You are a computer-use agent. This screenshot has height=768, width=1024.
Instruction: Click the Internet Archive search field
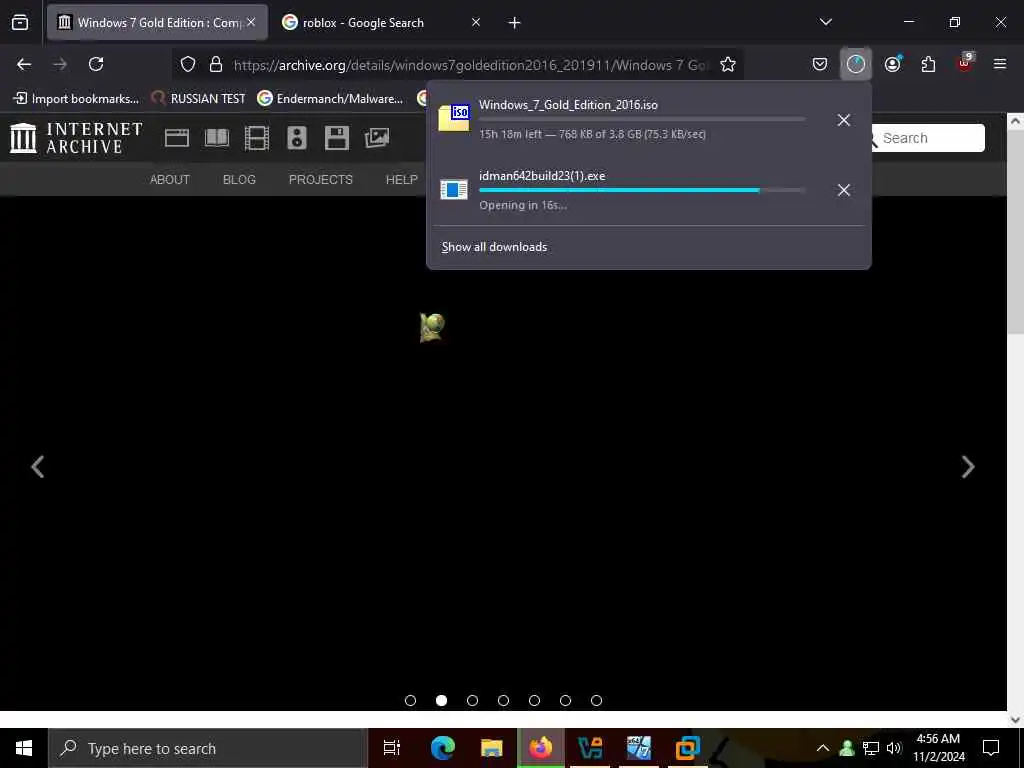pyautogui.click(x=929, y=138)
